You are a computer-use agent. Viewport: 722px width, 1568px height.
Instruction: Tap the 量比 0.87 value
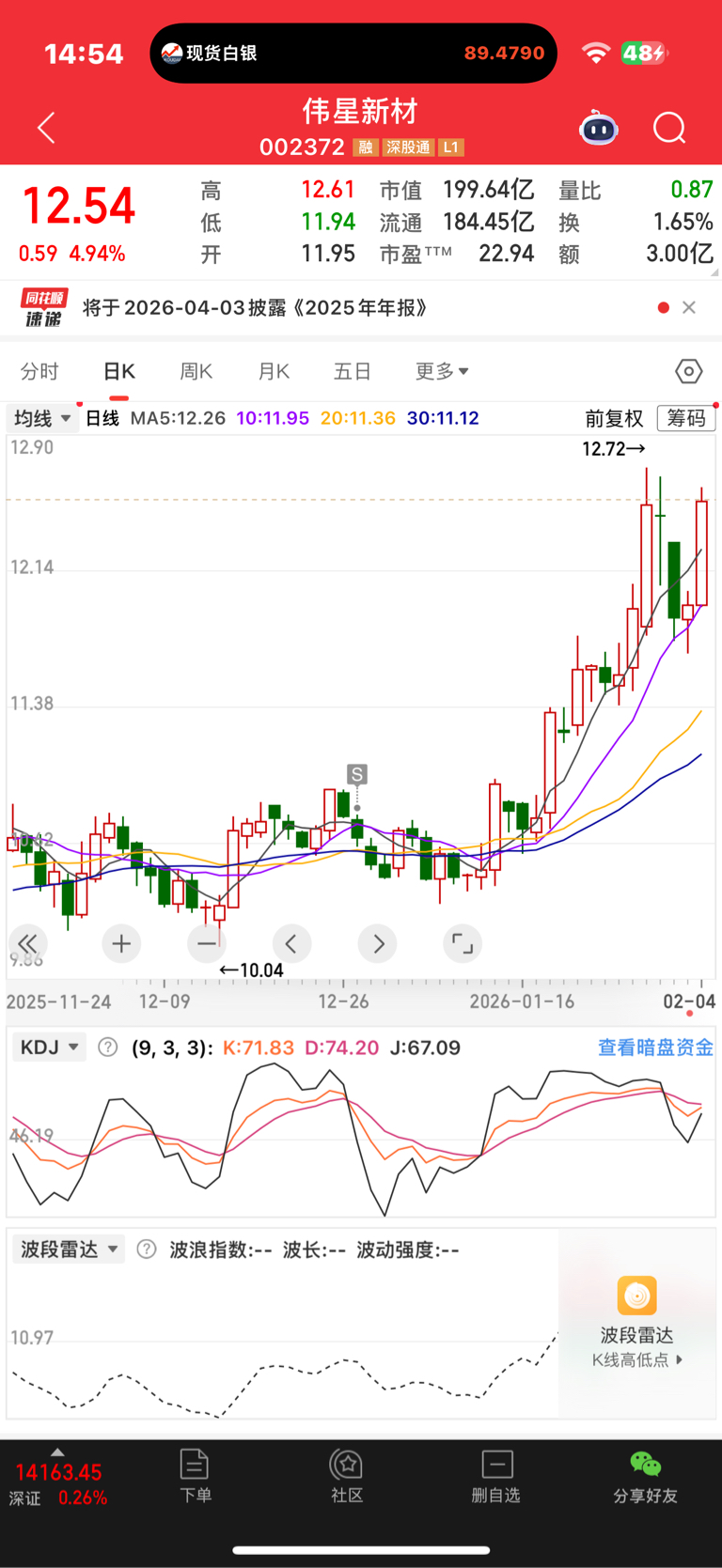[x=636, y=190]
